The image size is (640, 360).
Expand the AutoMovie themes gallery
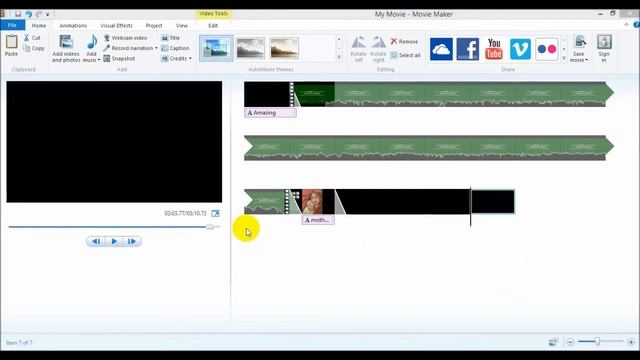coord(339,58)
